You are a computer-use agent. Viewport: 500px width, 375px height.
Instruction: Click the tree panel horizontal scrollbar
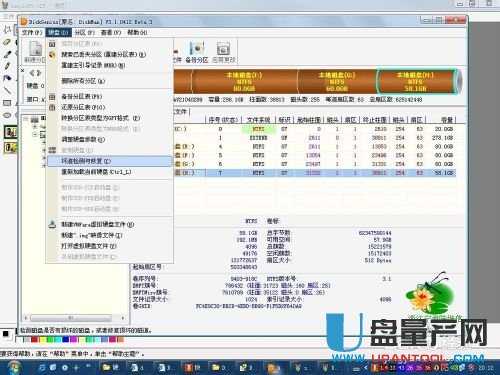click(71, 318)
